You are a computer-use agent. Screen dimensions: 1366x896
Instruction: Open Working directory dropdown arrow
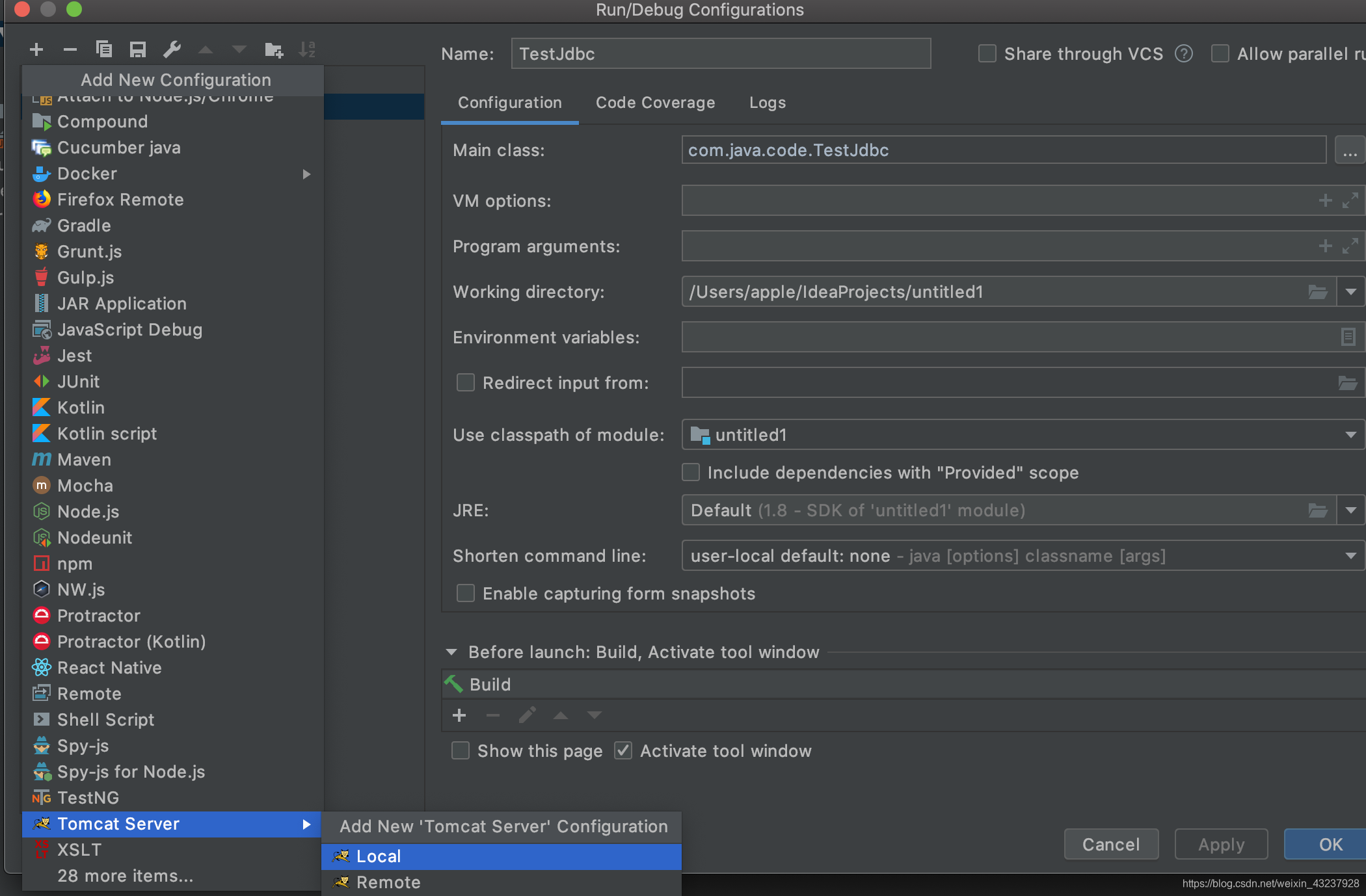pyautogui.click(x=1351, y=292)
